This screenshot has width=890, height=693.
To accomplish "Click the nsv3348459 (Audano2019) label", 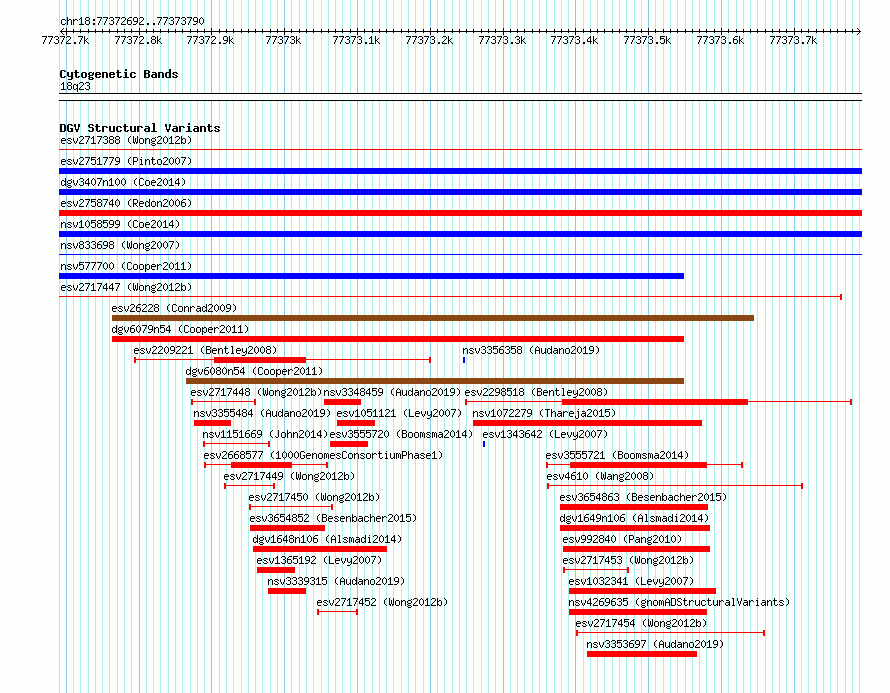I will (x=392, y=392).
